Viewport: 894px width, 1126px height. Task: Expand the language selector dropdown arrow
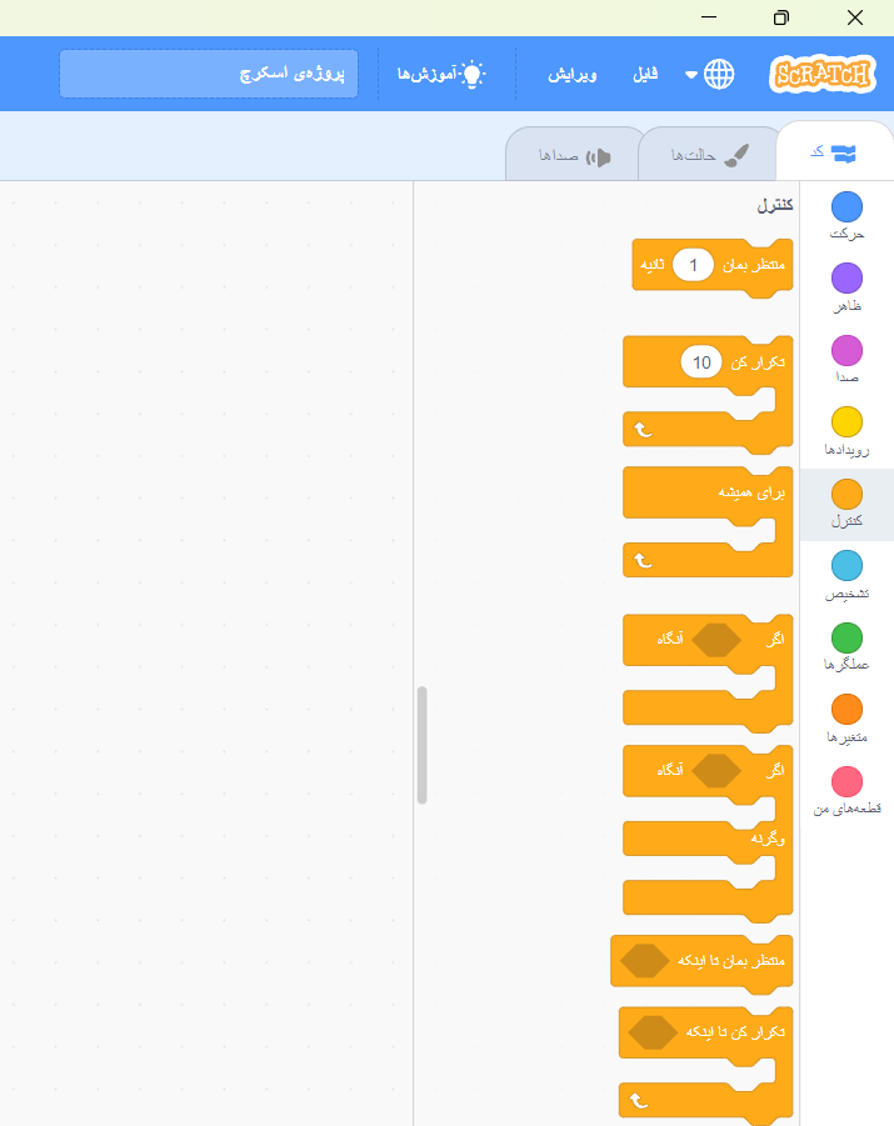tap(691, 75)
